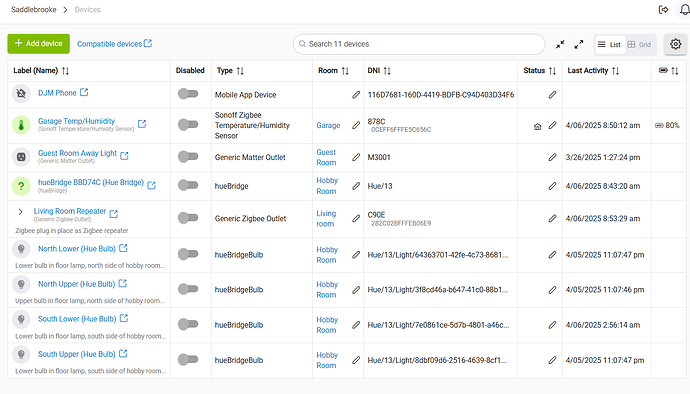Toggle Disabled switch for South Lower bulb

coord(188,324)
